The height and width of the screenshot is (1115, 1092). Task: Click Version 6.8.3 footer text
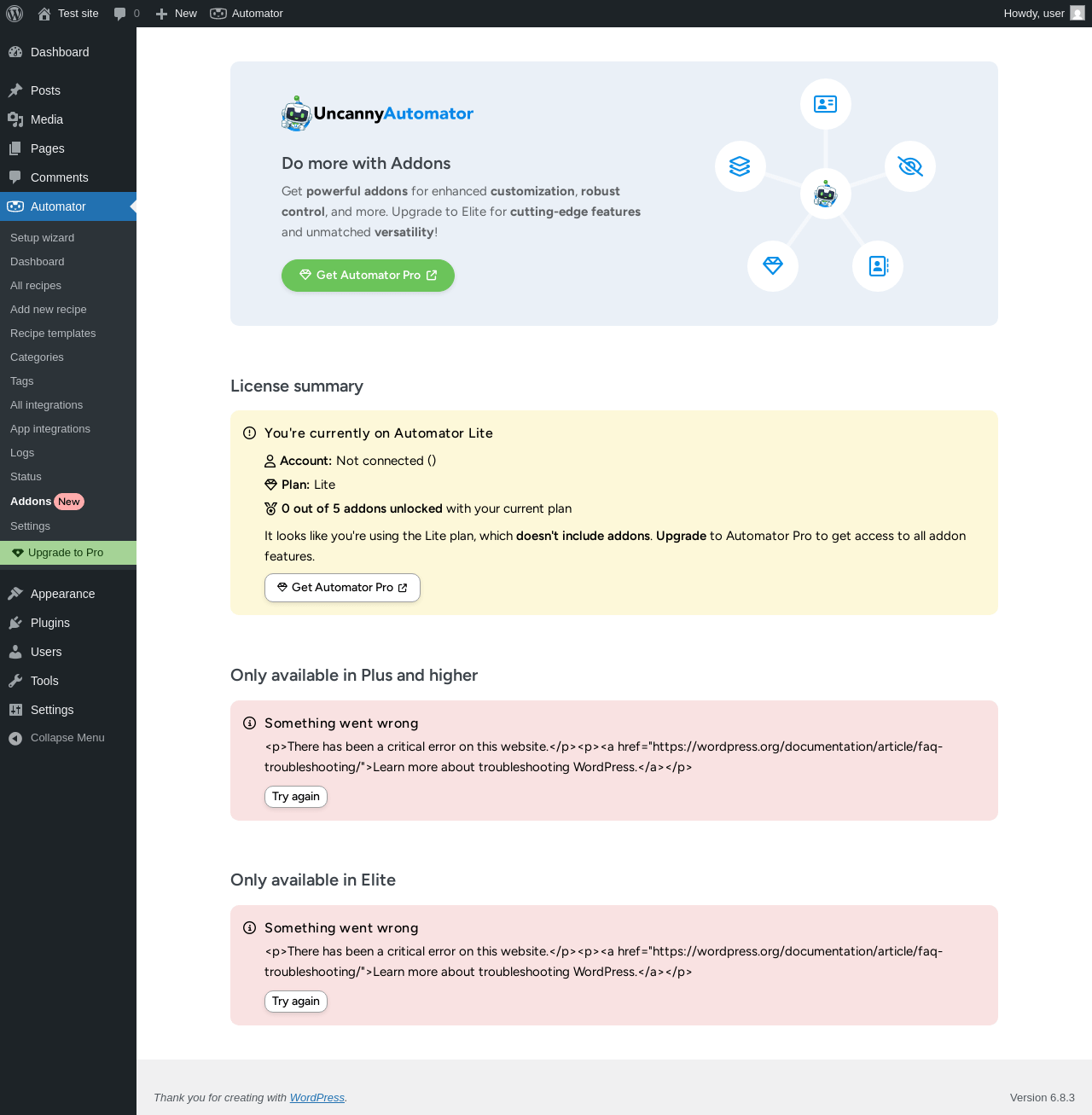click(x=1043, y=1098)
